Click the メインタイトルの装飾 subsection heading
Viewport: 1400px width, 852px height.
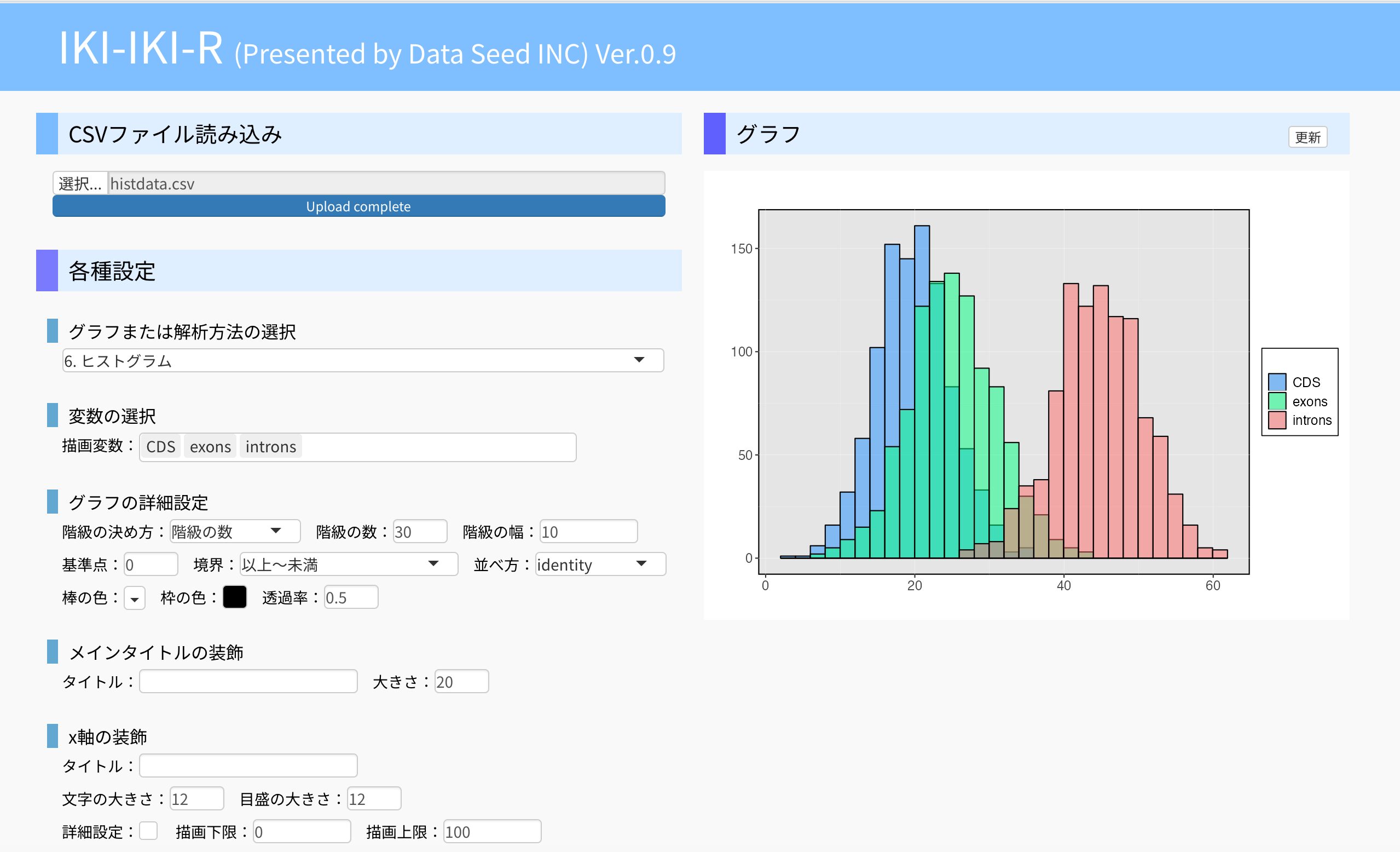coord(155,652)
